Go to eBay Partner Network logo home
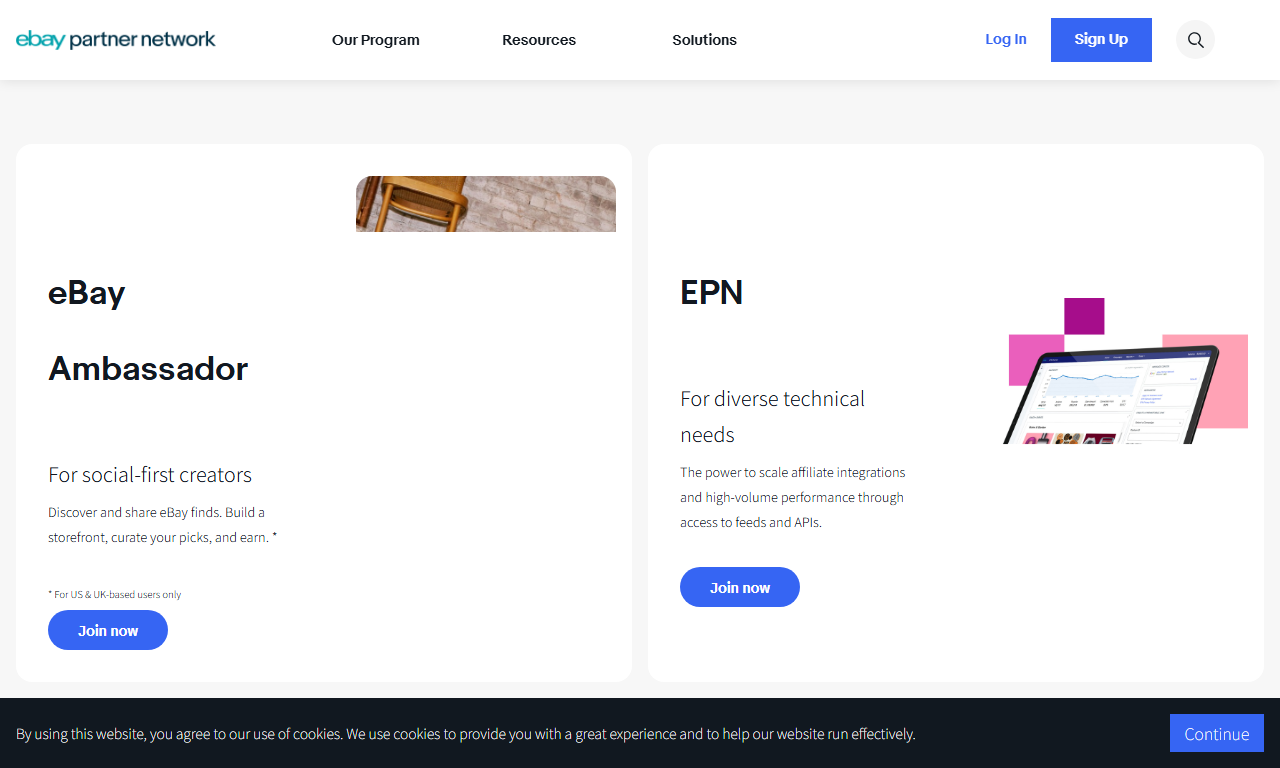This screenshot has height=768, width=1280. click(116, 40)
